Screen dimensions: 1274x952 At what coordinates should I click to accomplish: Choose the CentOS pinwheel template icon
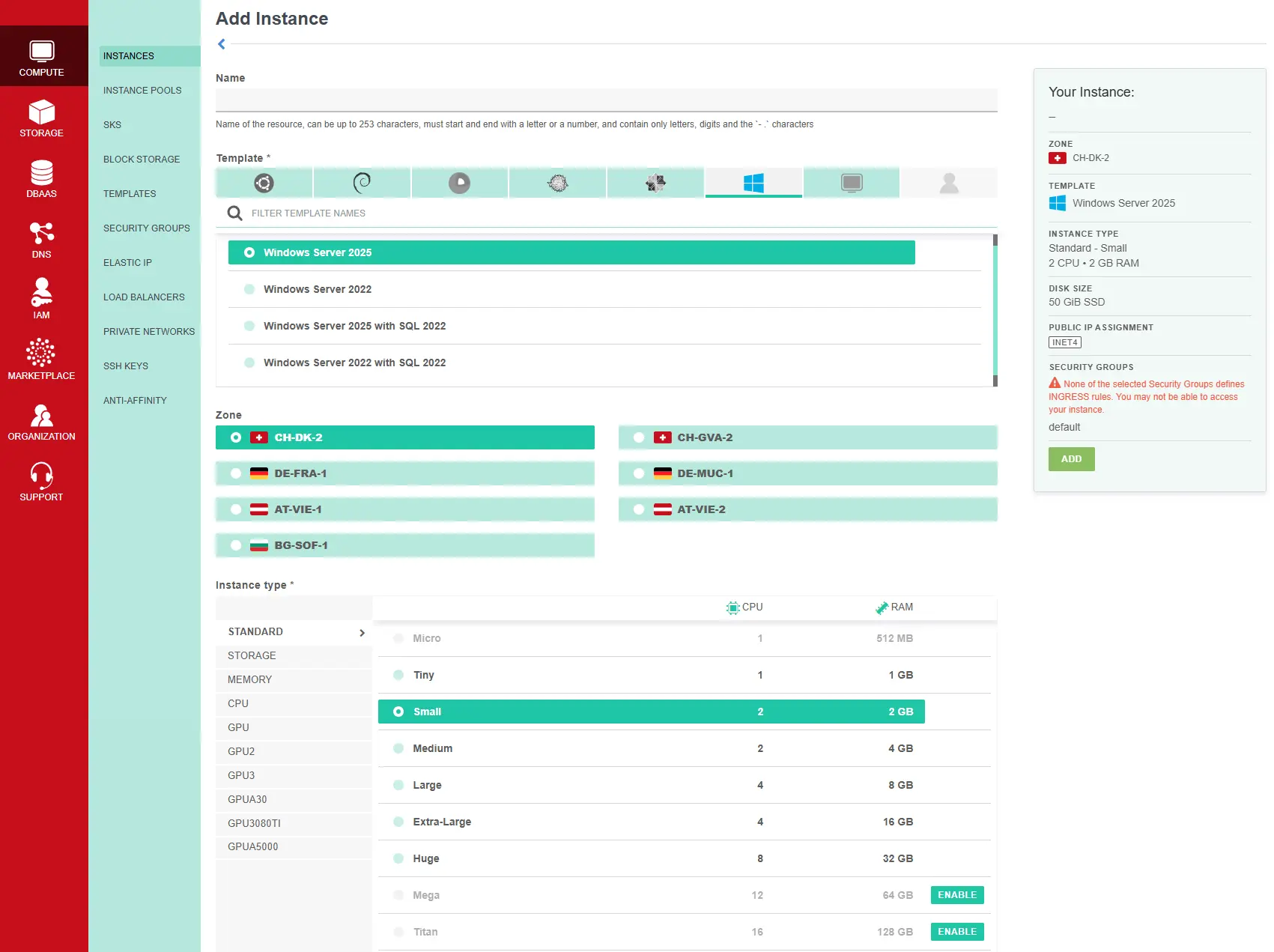[655, 183]
